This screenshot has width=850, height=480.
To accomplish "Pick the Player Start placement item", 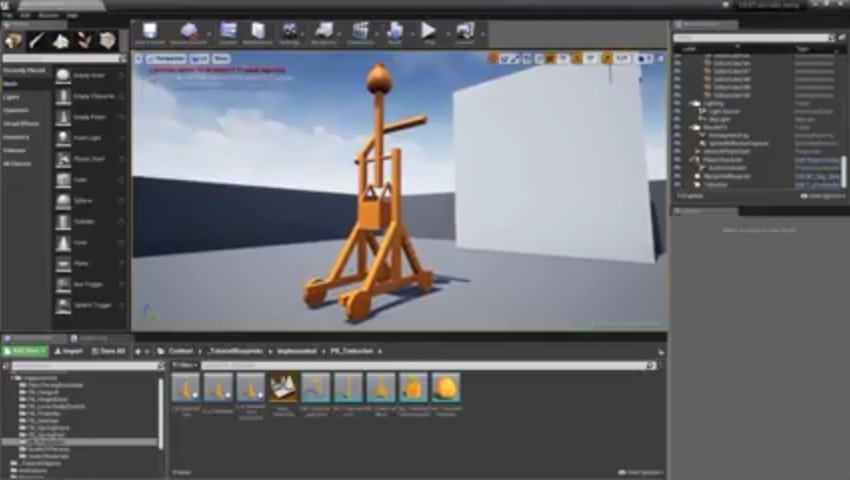I will (89, 159).
